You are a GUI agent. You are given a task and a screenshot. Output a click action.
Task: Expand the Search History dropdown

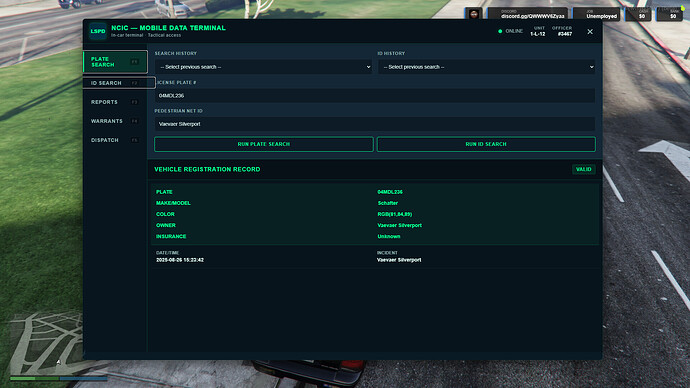[264, 67]
